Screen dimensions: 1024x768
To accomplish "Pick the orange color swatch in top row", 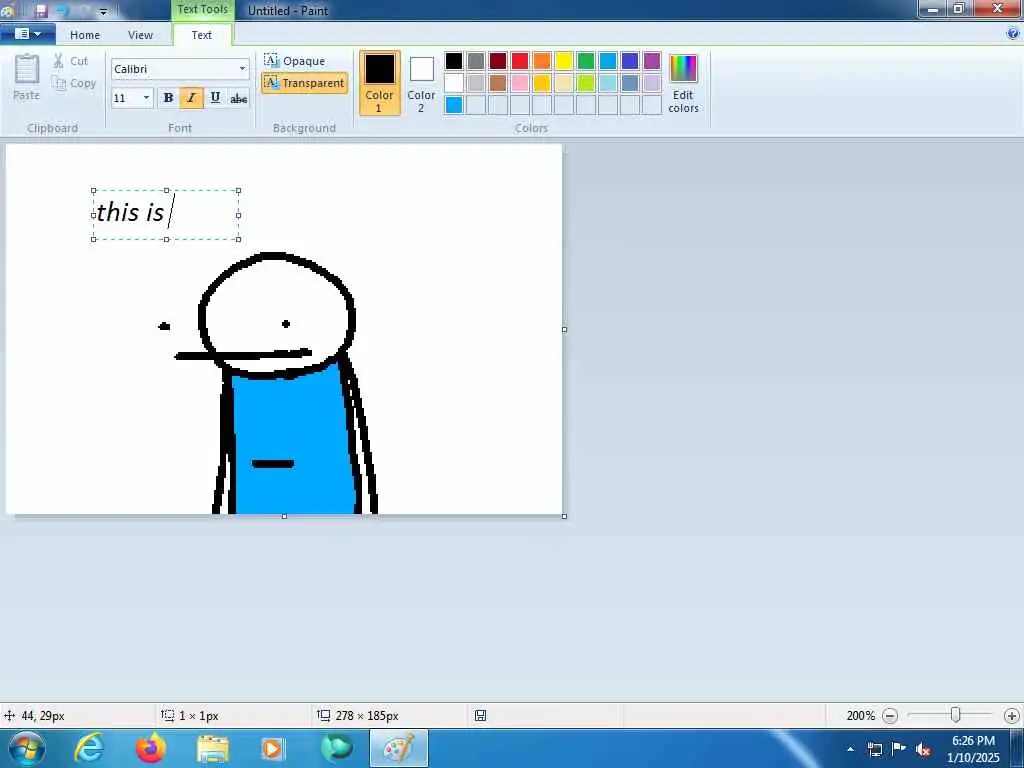I will [x=542, y=61].
